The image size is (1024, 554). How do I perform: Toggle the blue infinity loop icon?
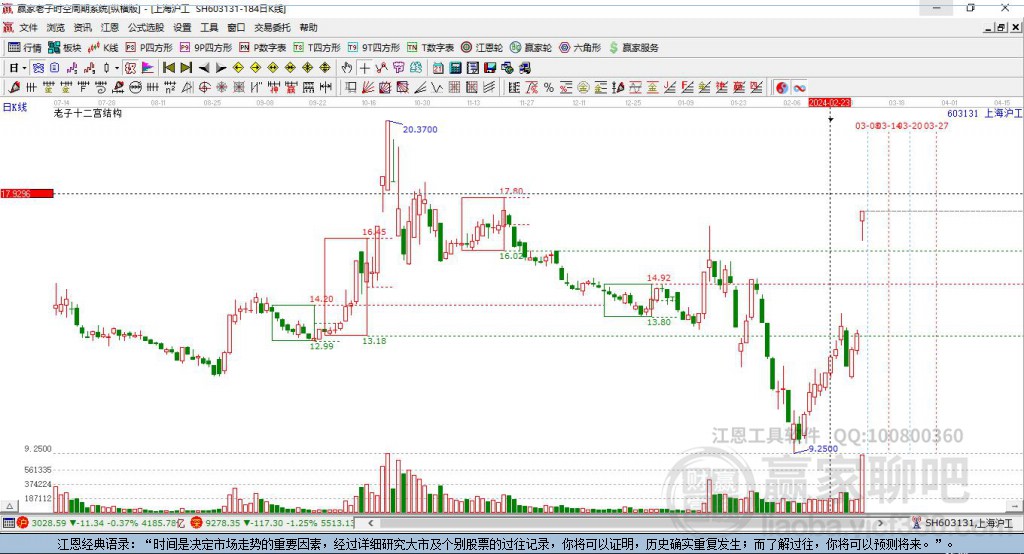(x=799, y=88)
